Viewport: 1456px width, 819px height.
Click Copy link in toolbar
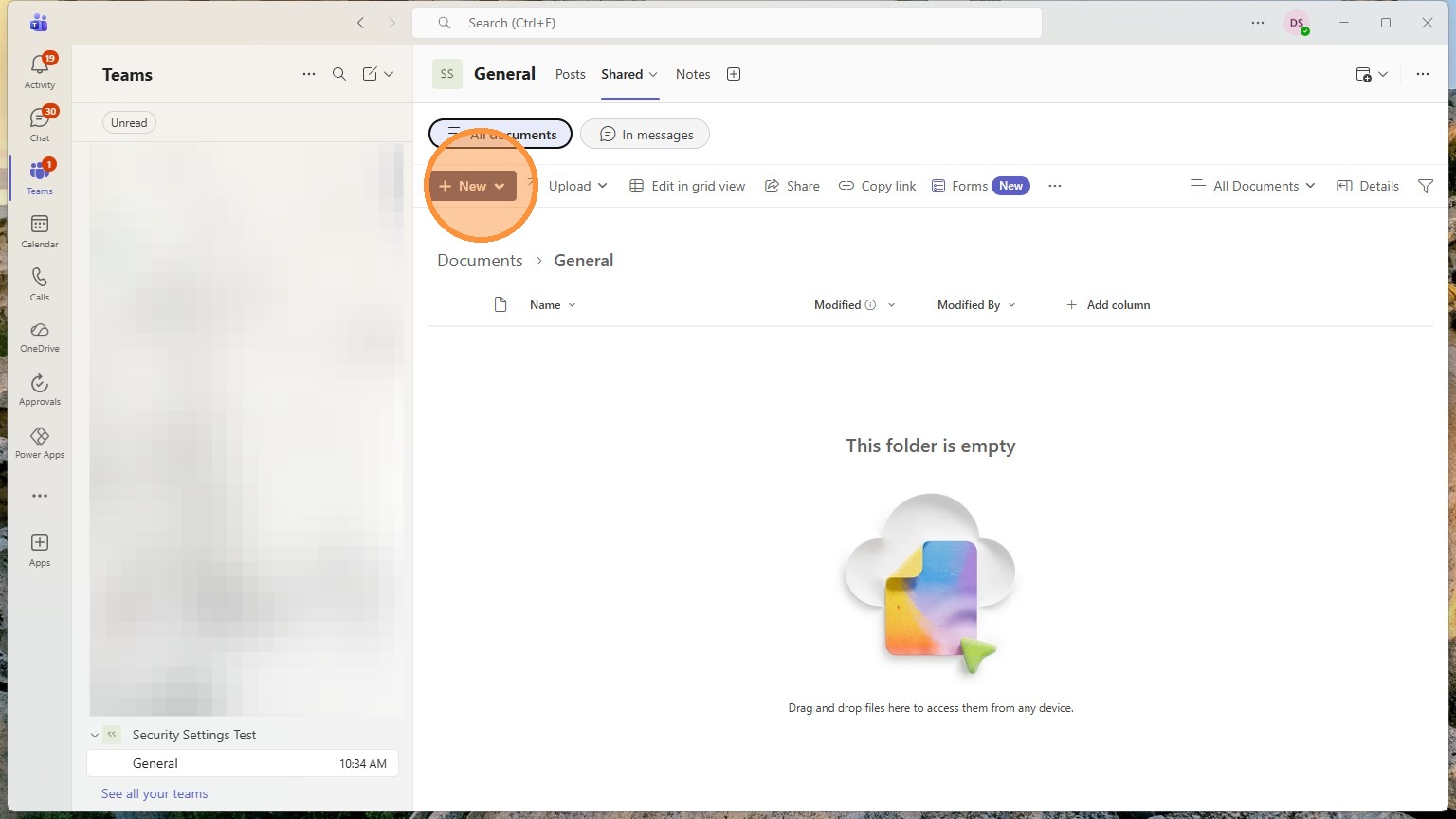(877, 186)
